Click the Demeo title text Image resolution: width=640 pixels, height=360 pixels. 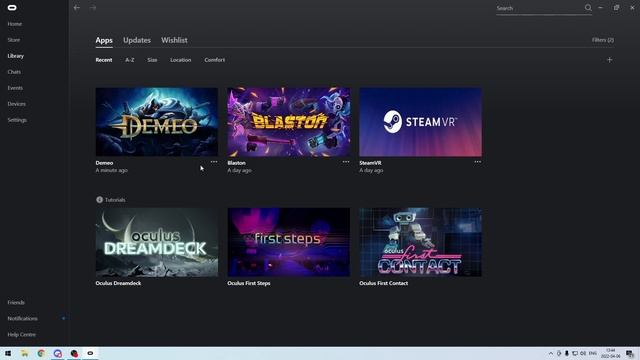104,163
